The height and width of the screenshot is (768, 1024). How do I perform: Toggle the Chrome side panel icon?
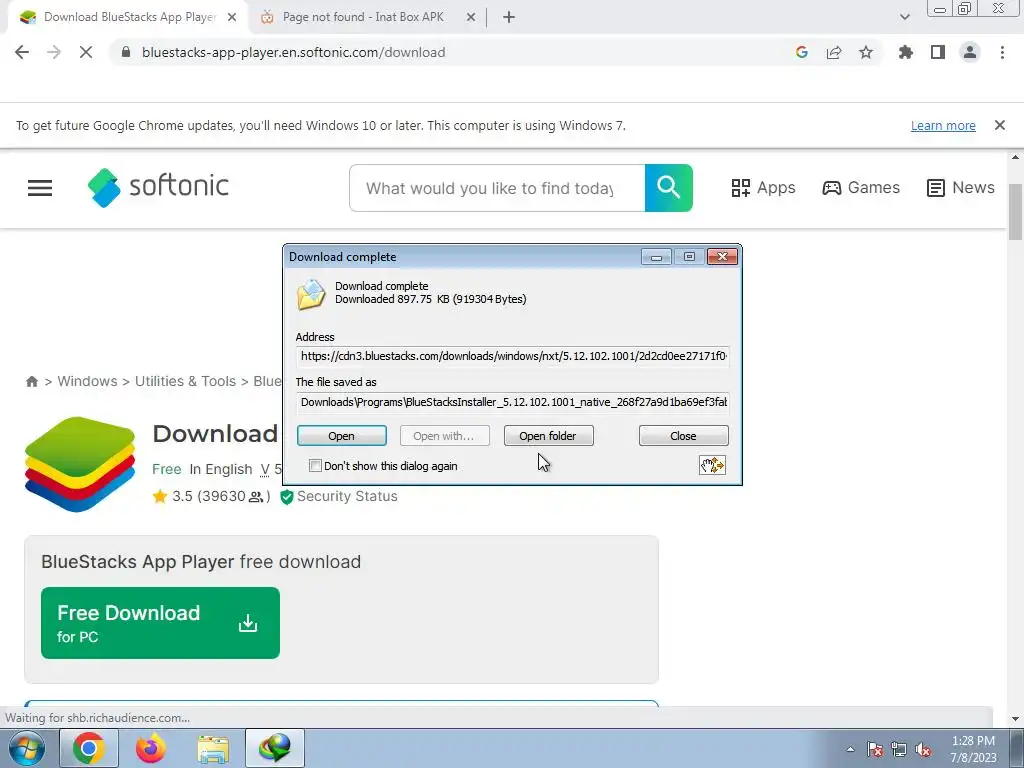(938, 52)
